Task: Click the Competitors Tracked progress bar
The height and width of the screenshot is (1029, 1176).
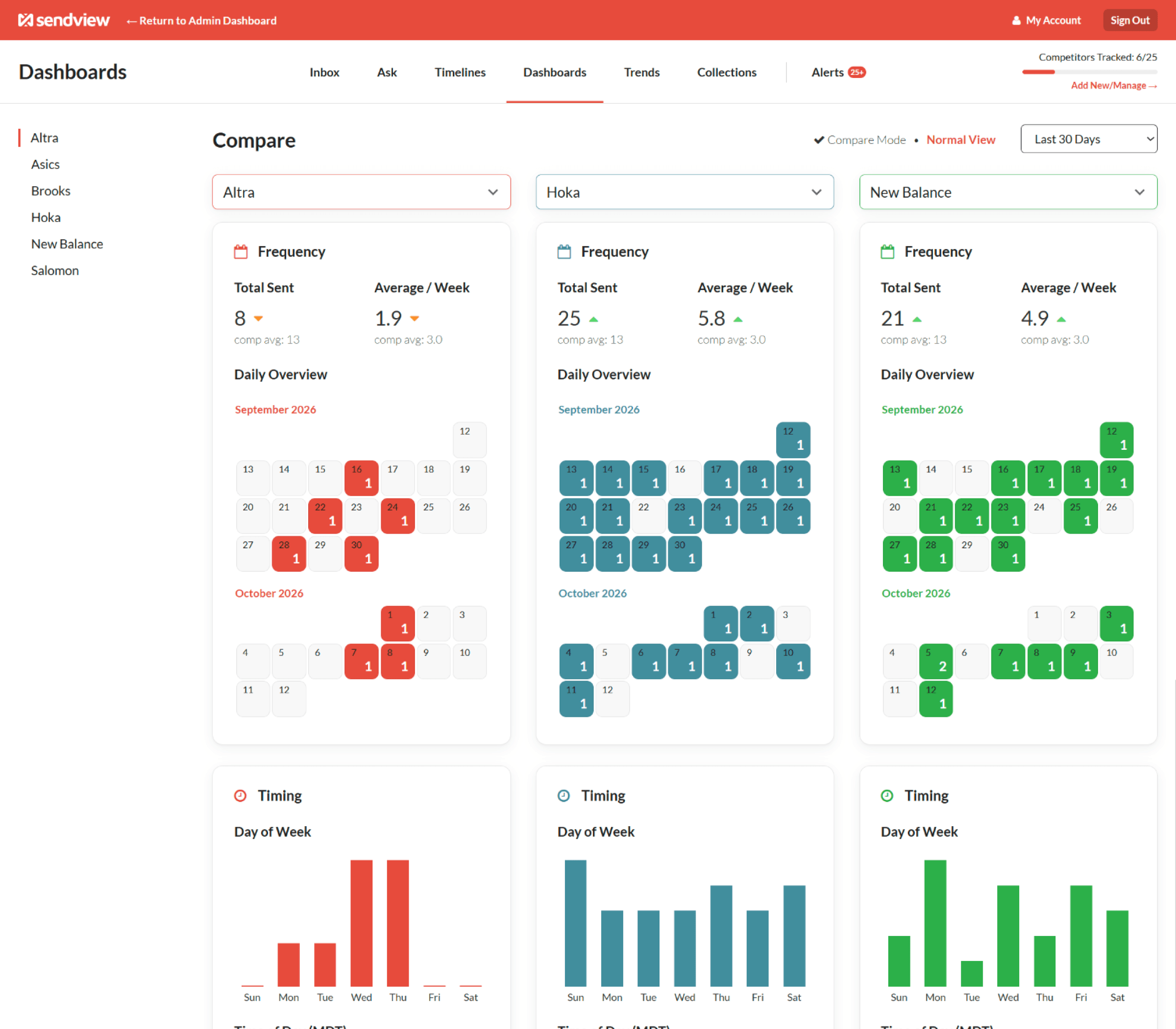Action: coord(1089,72)
